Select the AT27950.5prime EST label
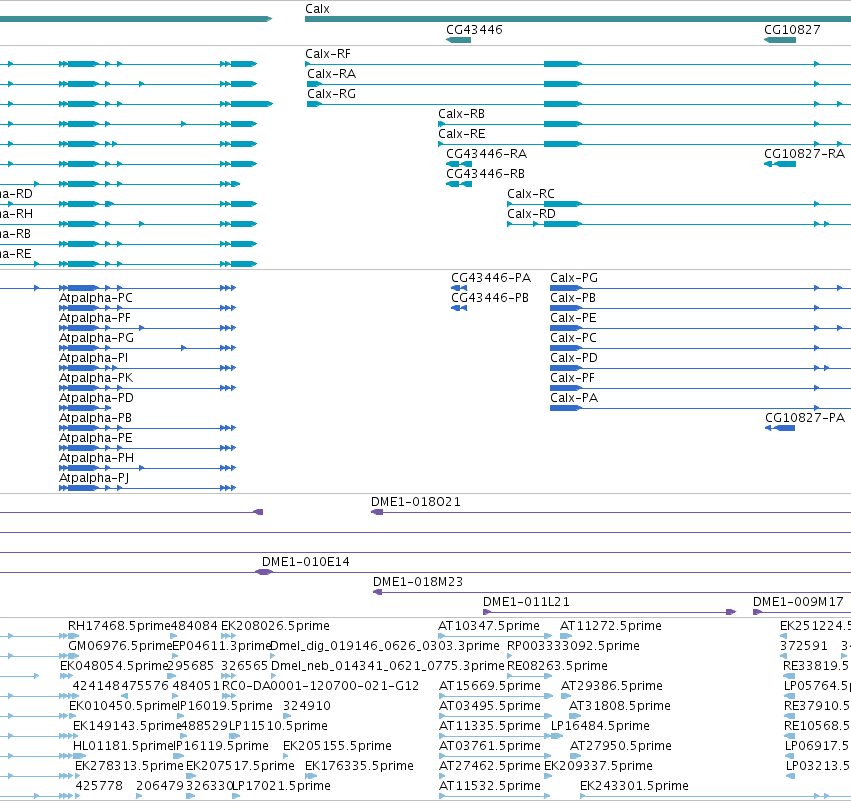851x801 pixels. pyautogui.click(x=621, y=747)
